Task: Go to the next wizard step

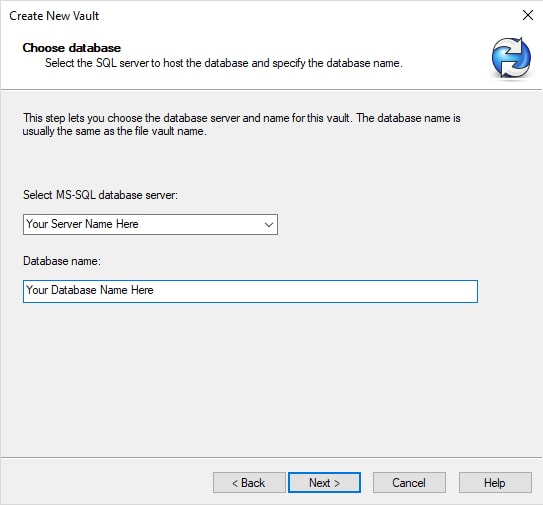Action: [324, 482]
